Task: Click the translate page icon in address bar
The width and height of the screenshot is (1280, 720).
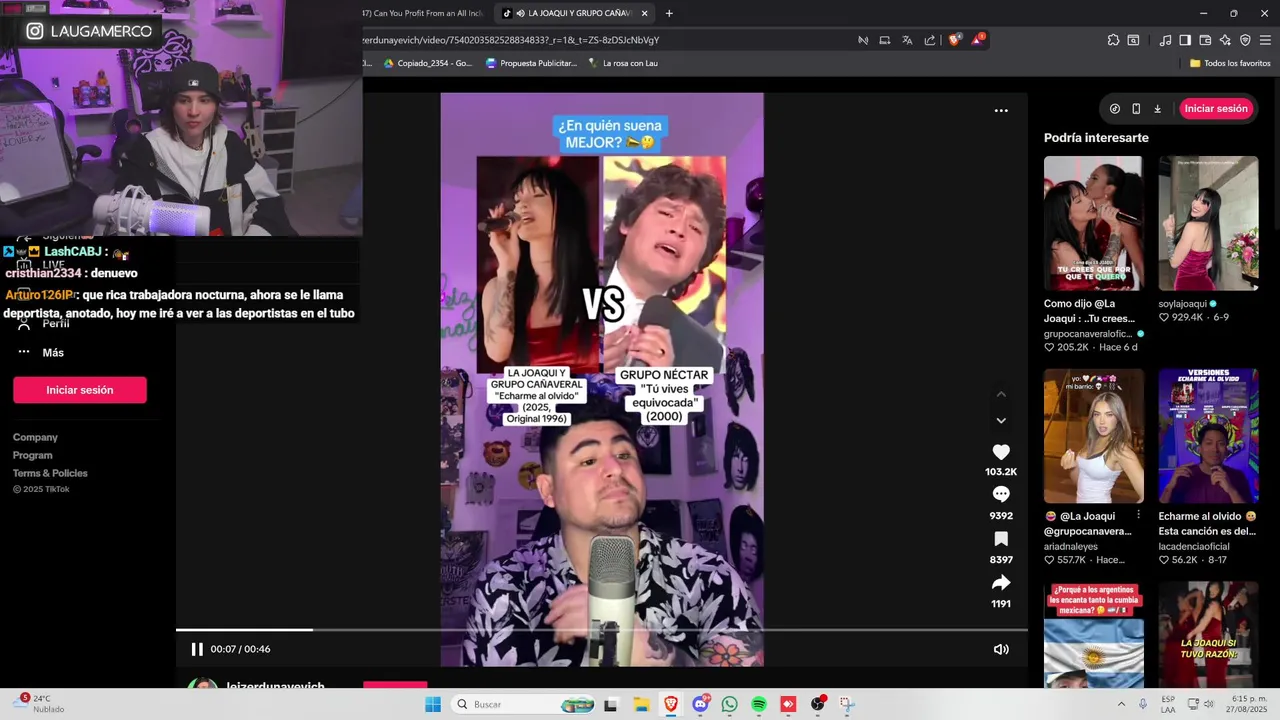Action: (907, 40)
